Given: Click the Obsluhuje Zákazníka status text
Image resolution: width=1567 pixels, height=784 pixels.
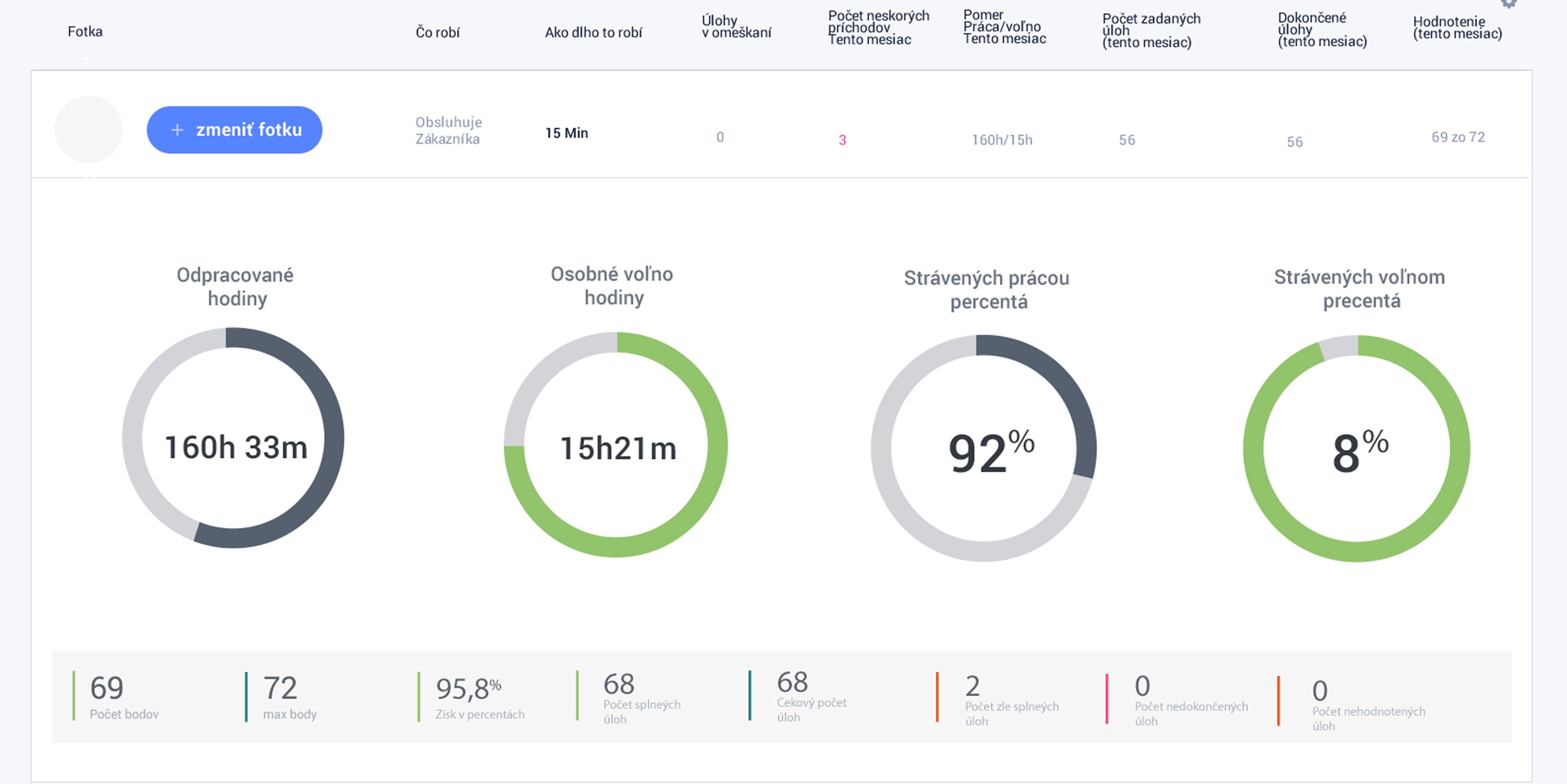Looking at the screenshot, I should [x=448, y=130].
